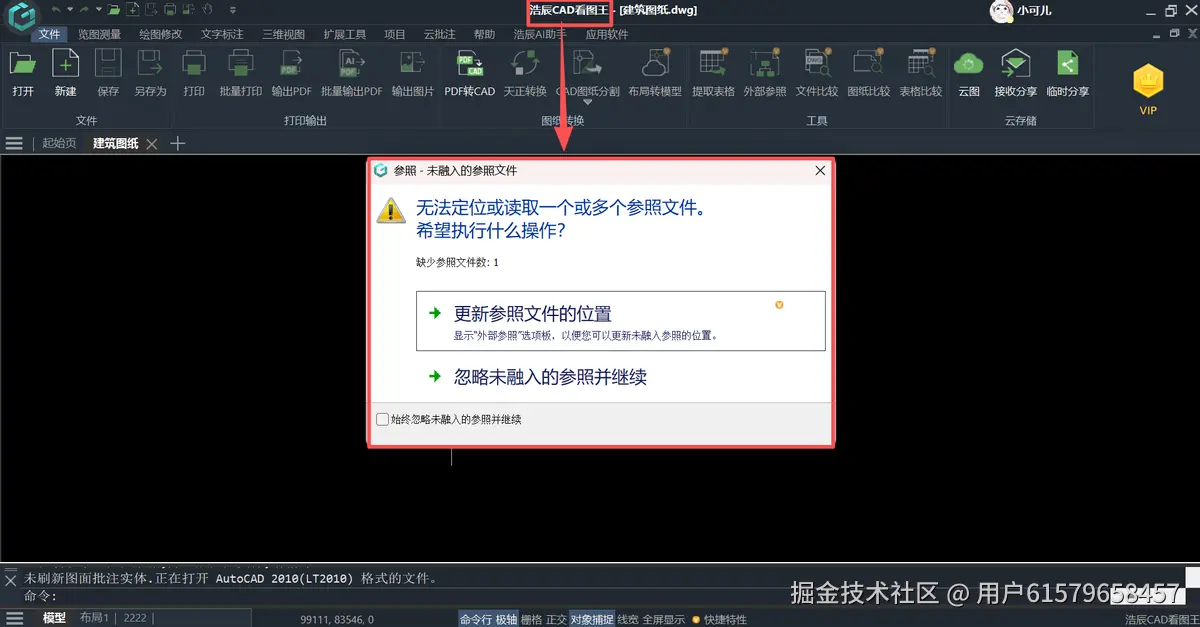Launch the PDF转CAD converter
The height and width of the screenshot is (627, 1200).
[470, 72]
